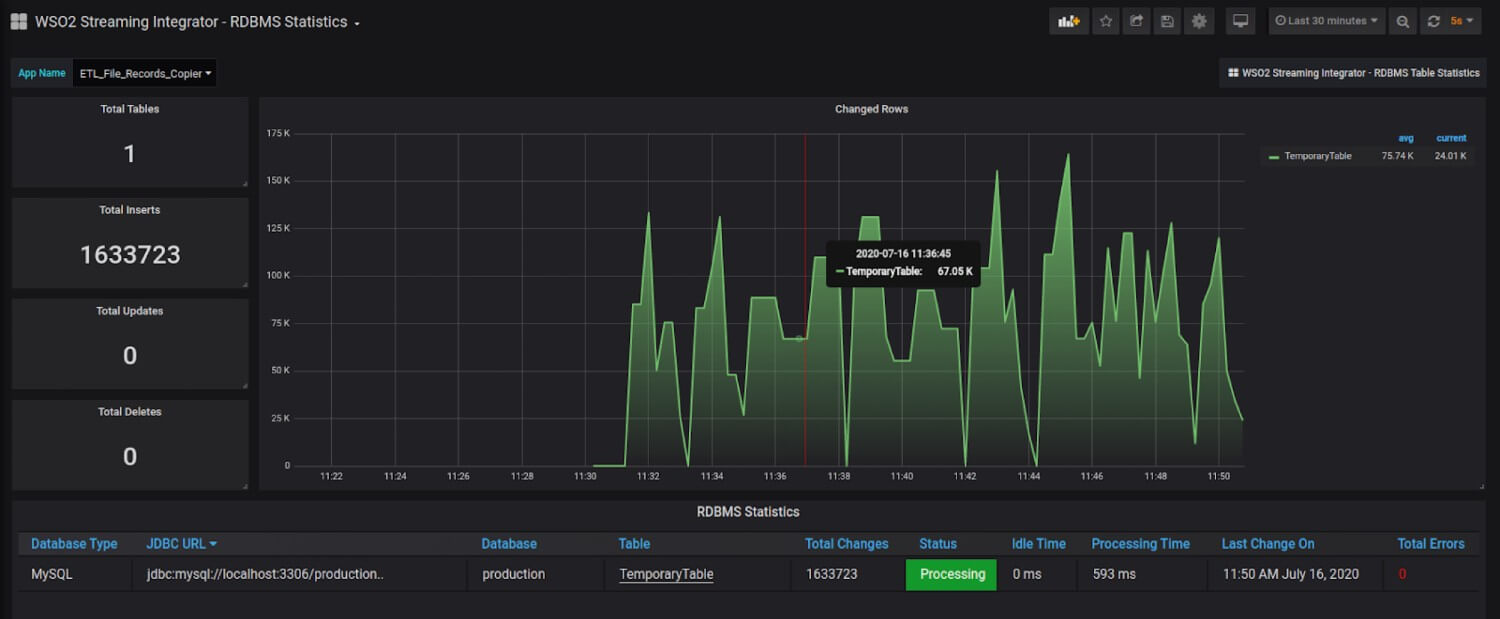This screenshot has width=1500, height=619.
Task: Open dashboard settings gear icon
Action: (1199, 20)
